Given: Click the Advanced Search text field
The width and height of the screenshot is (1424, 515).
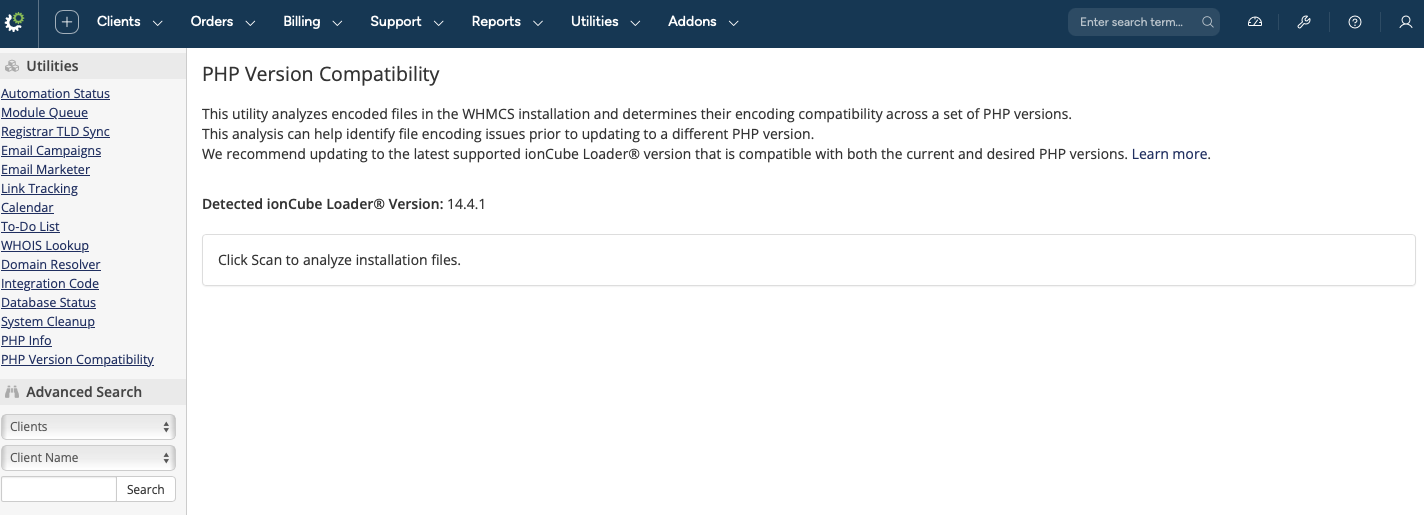Looking at the screenshot, I should (x=59, y=489).
